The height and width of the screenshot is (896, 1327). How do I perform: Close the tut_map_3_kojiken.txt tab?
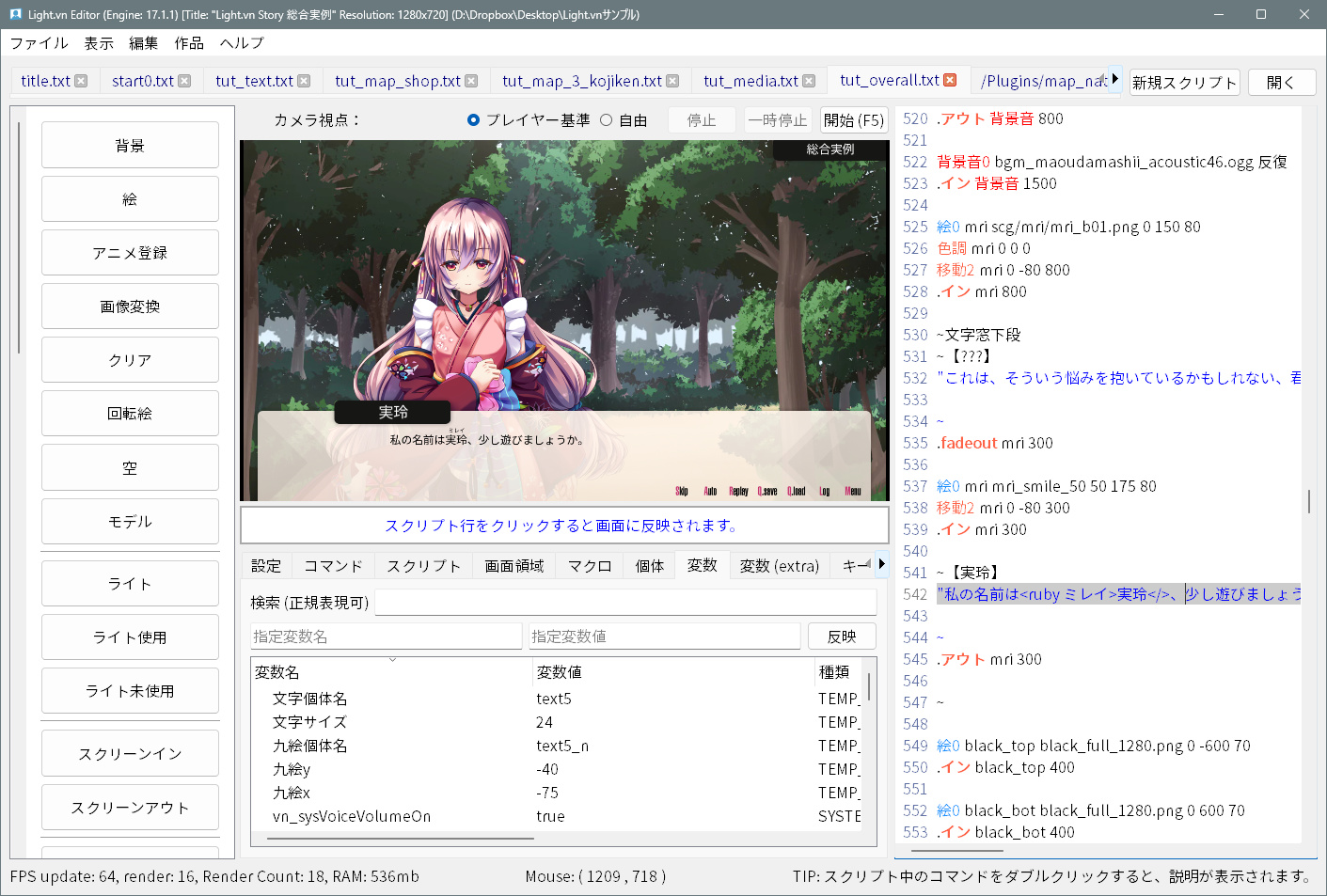[672, 81]
